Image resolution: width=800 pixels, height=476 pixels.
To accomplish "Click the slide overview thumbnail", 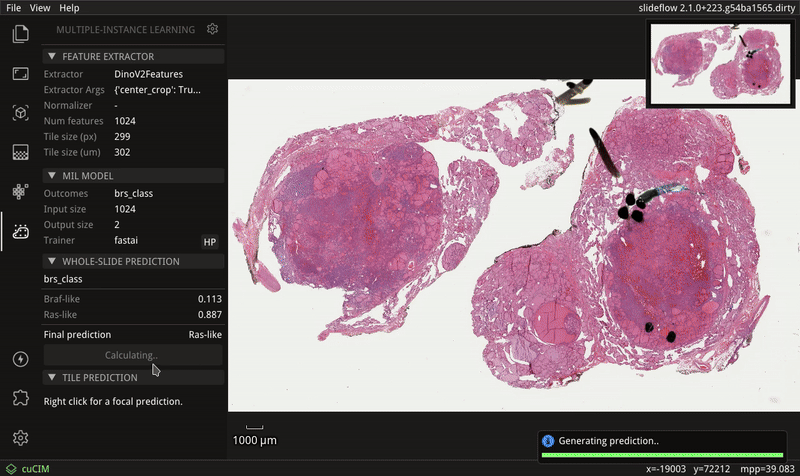I will tap(720, 64).
